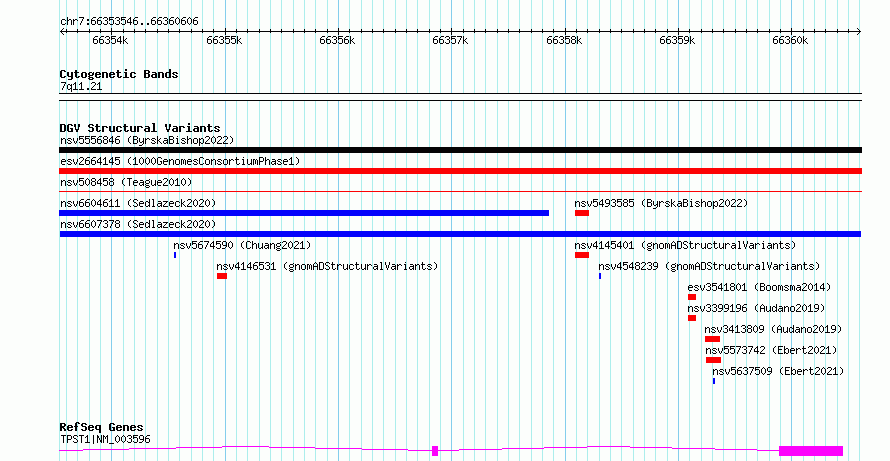Screen dimensions: 890x461
Task: Open nsv5674590 (Chuang2021) label
Action: tap(242, 245)
